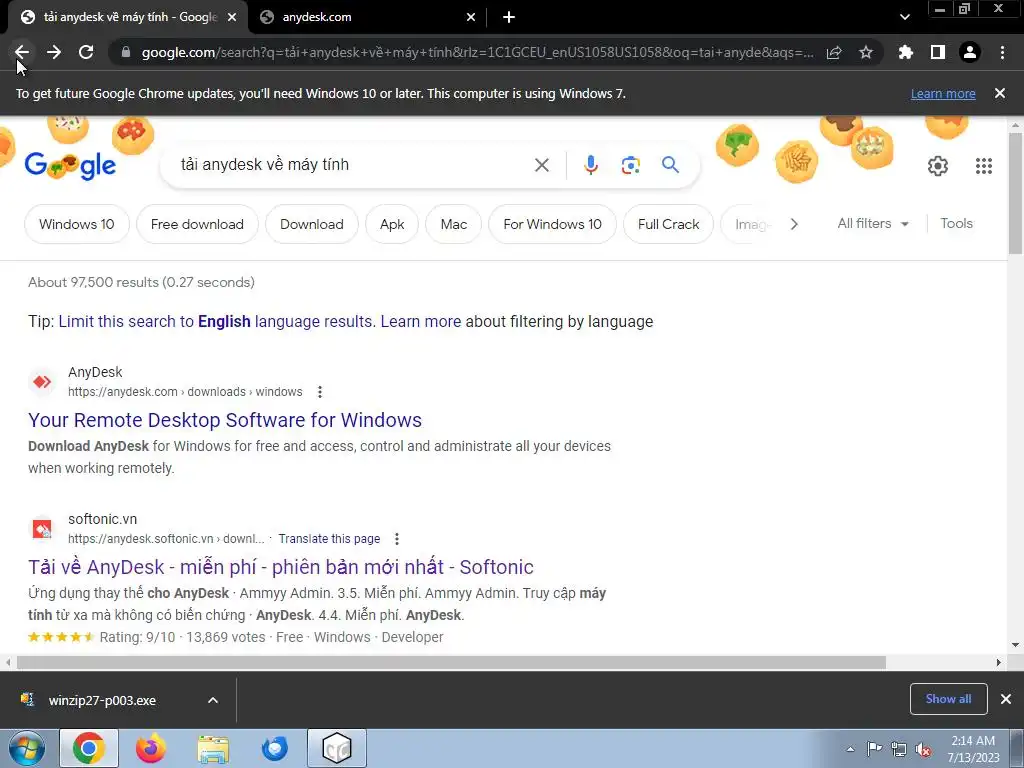This screenshot has height=768, width=1024.
Task: Open the Tải về AnyDesk Softonic result
Action: pyautogui.click(x=281, y=567)
